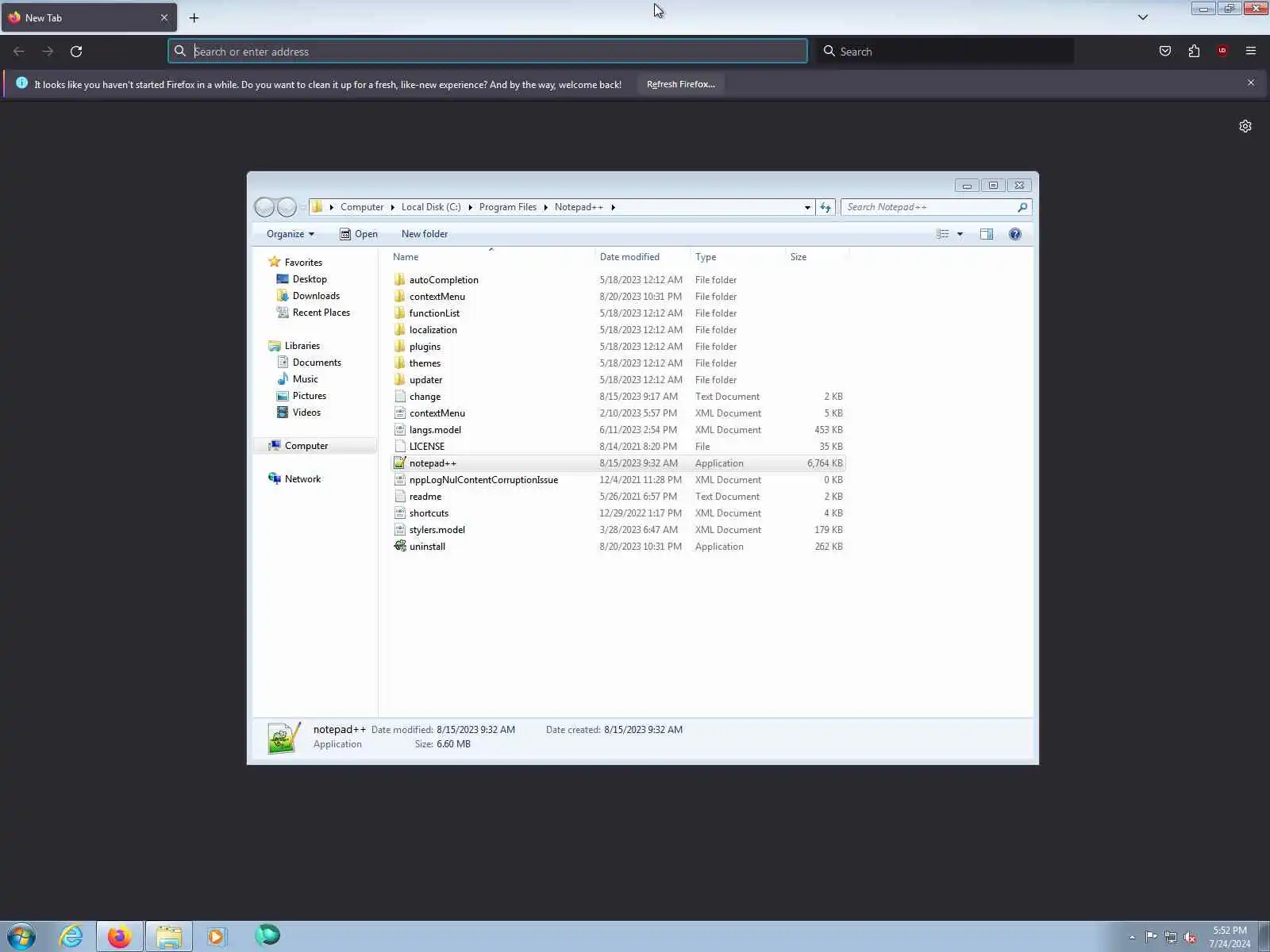1270x952 pixels.
Task: Click the Search Notepad++ field
Action: (x=937, y=207)
